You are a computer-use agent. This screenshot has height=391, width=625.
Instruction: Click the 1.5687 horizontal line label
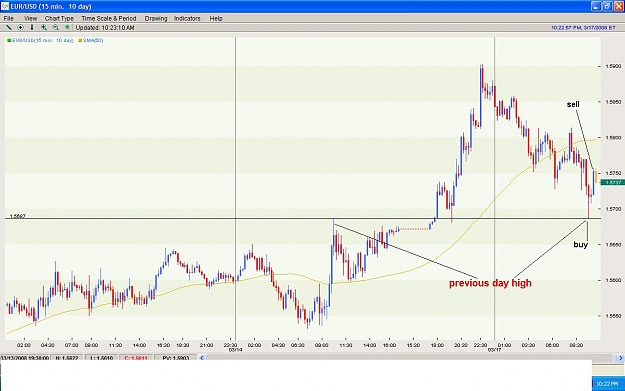tap(18, 216)
